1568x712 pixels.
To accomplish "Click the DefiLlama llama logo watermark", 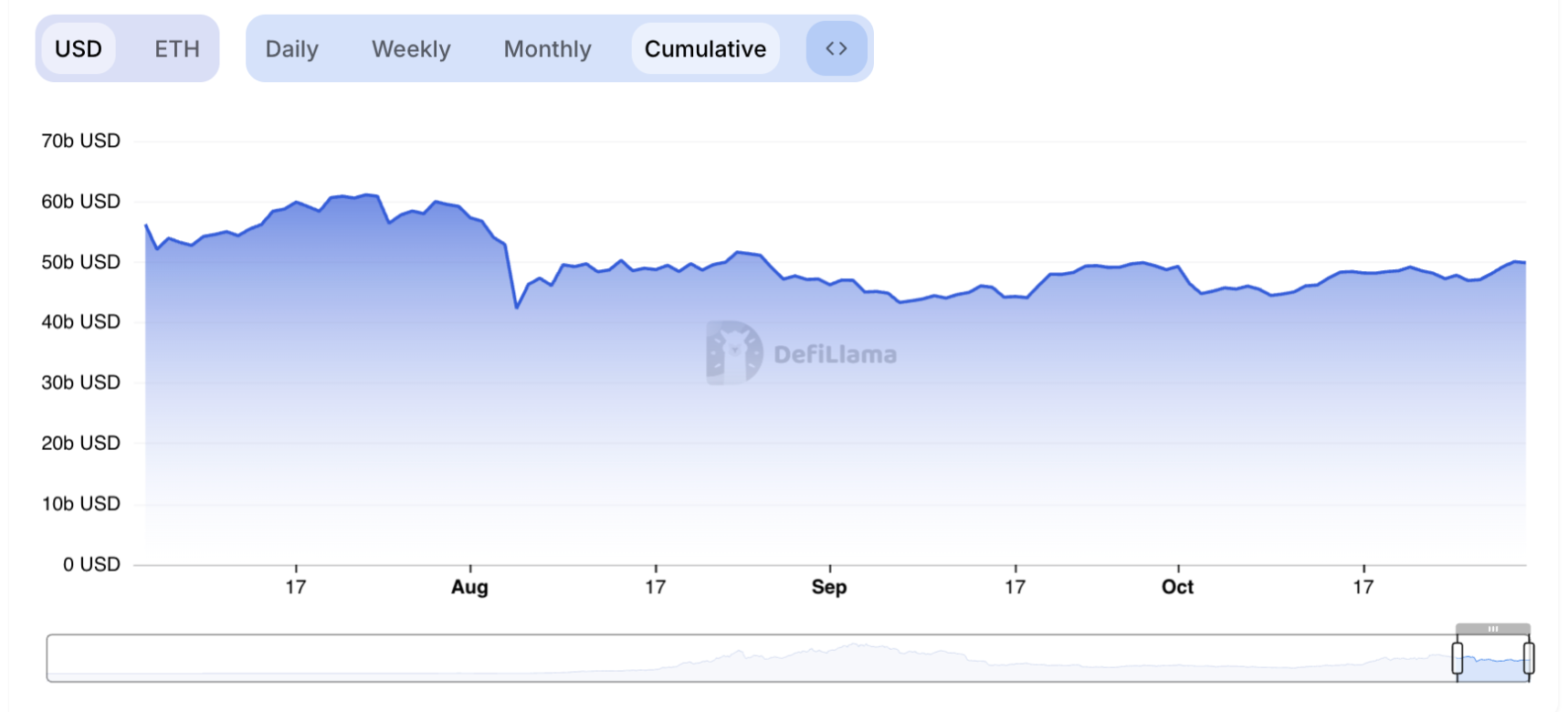I will click(734, 352).
